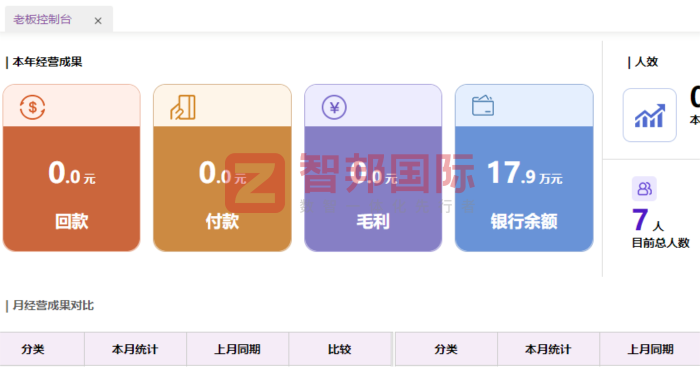Click the 本年经营成果 section heading

pyautogui.click(x=47, y=62)
